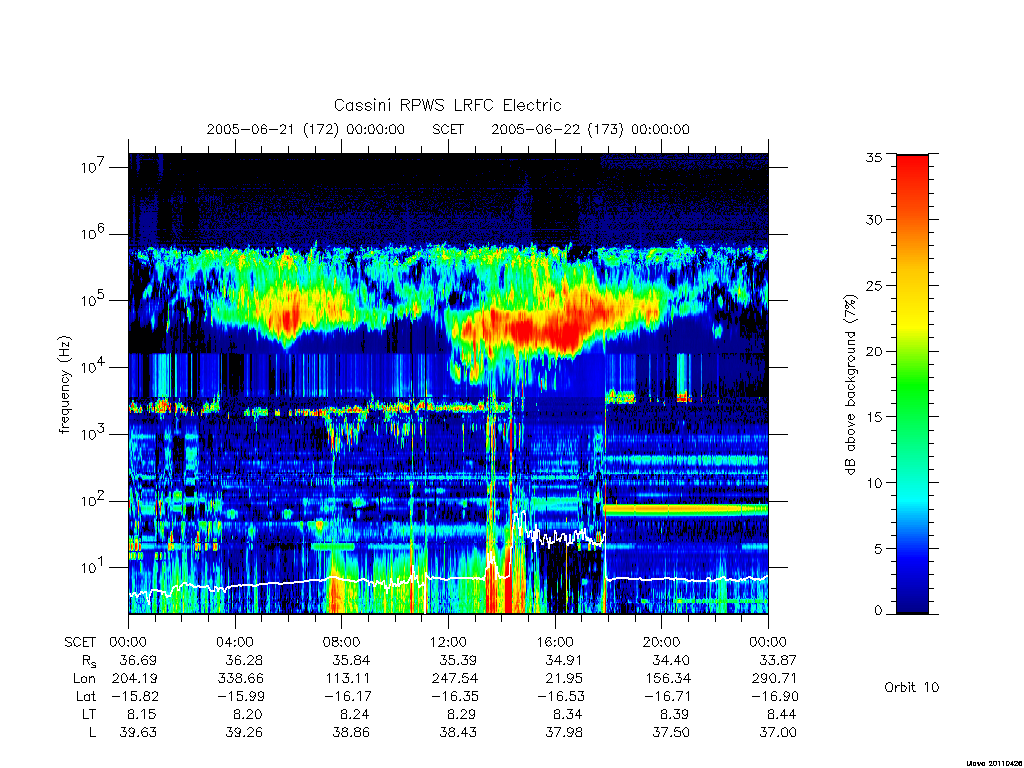Select the L-shell value '38.43'

[458, 733]
